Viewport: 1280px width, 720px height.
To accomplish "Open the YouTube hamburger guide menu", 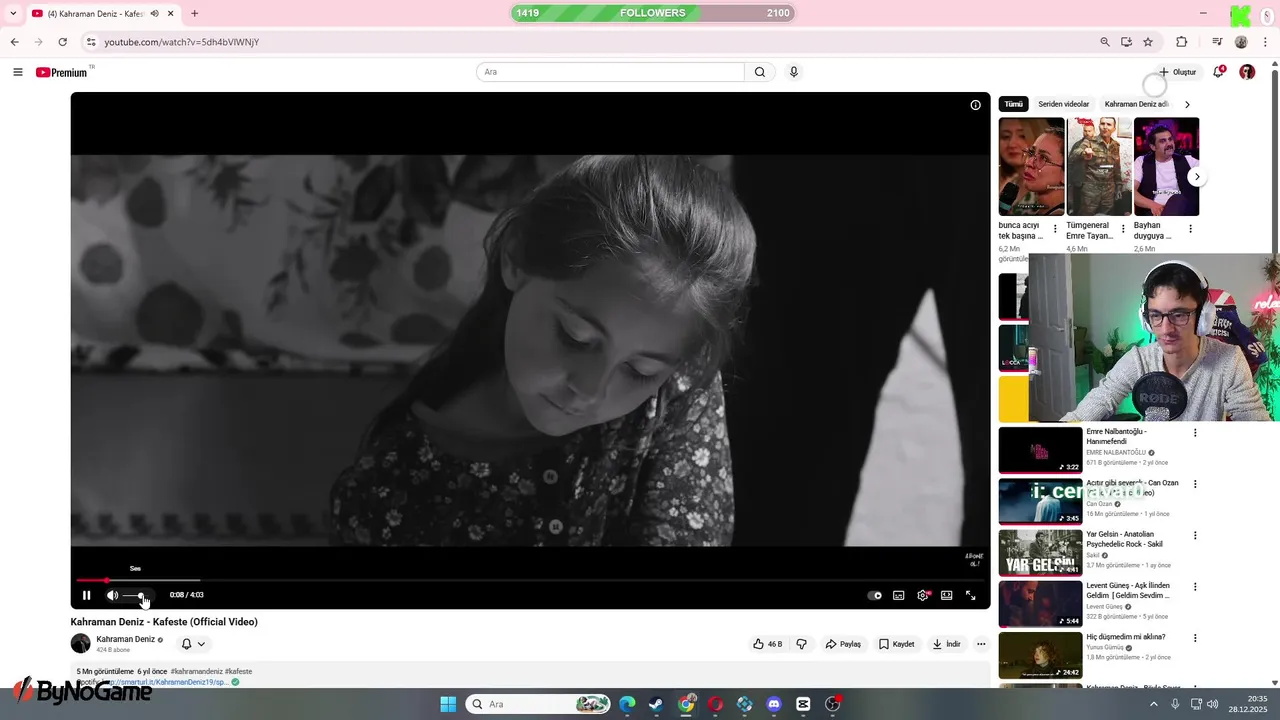I will [17, 72].
